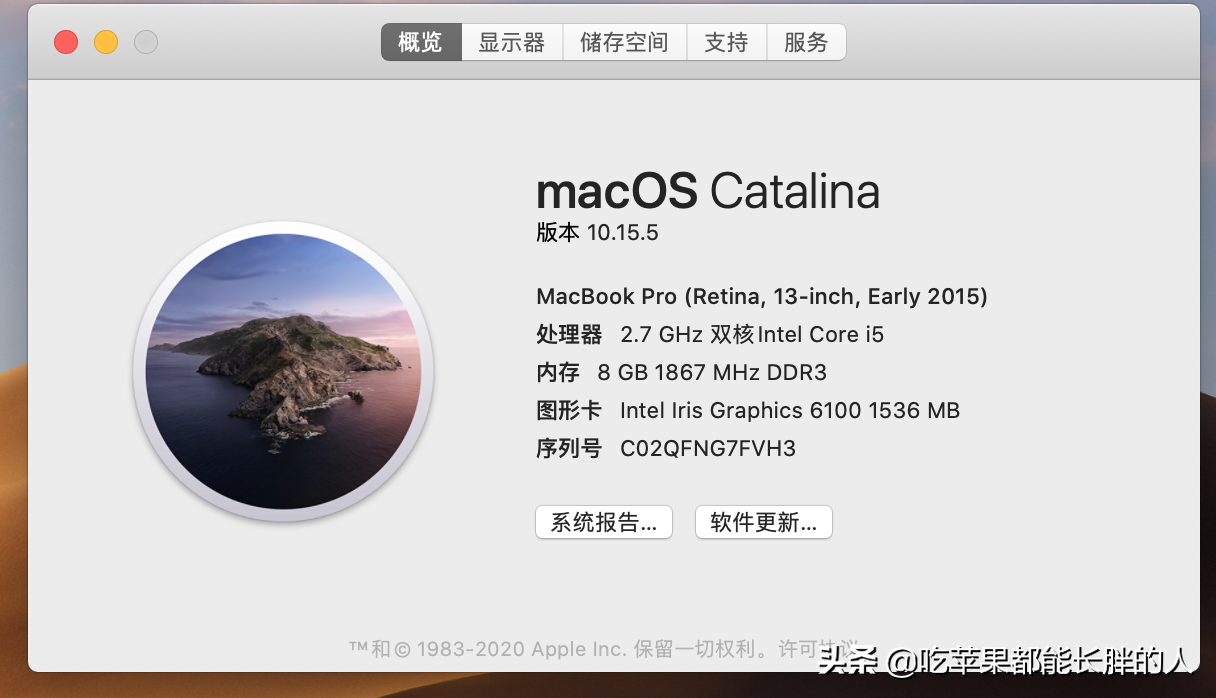Close the About This Mac window

66,42
